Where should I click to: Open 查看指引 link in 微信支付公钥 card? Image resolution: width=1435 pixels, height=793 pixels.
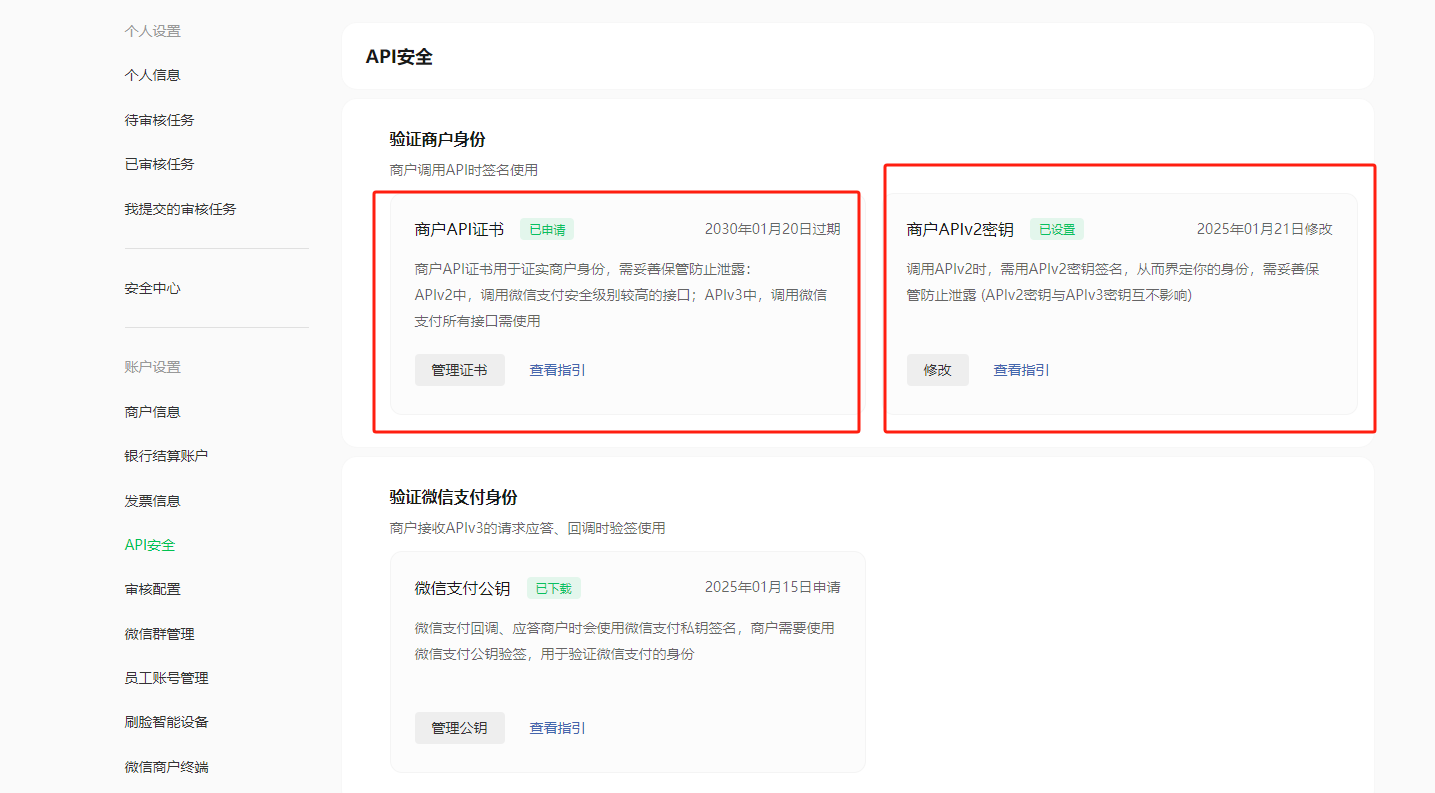(557, 728)
